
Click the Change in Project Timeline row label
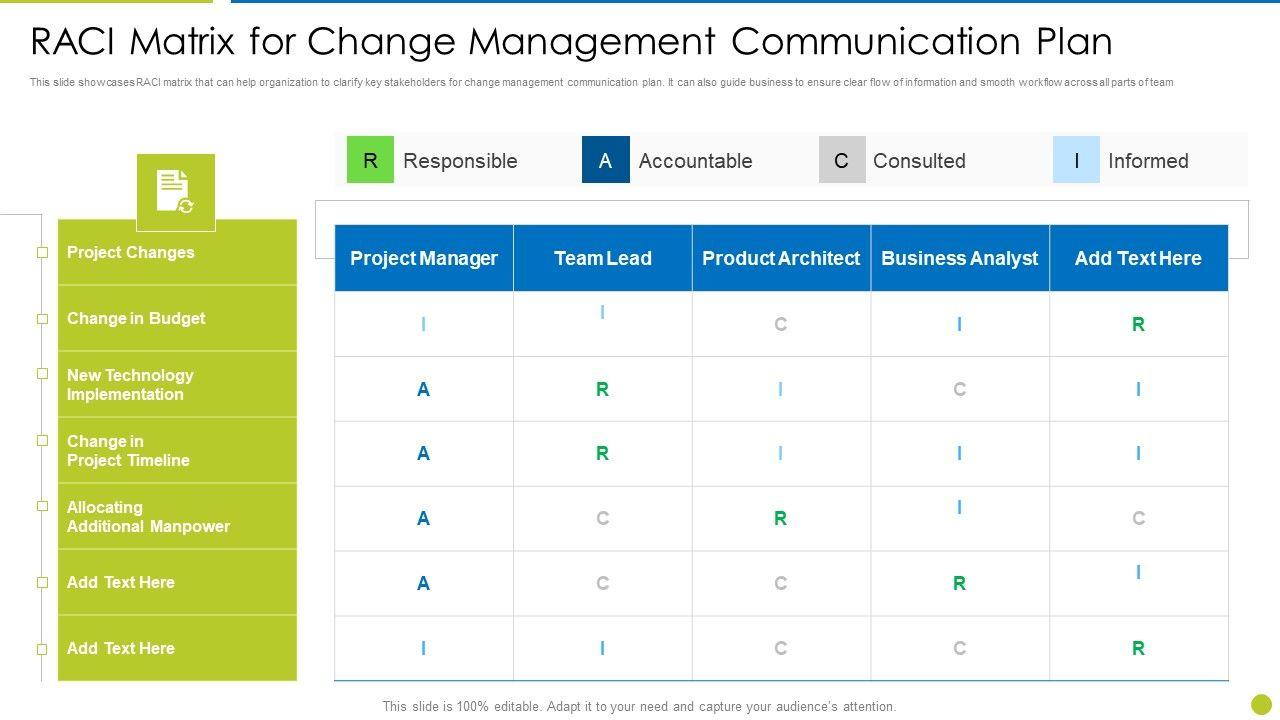(128, 451)
